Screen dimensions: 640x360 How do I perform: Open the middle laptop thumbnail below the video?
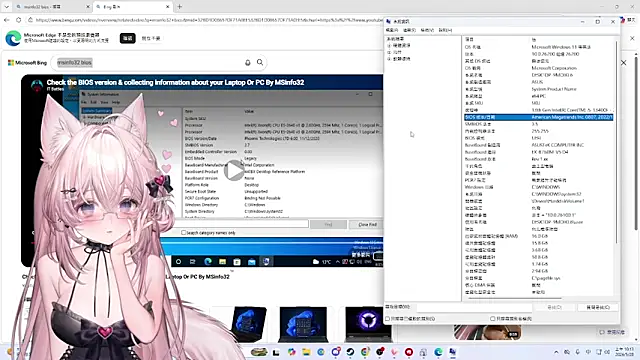[x=303, y=324]
